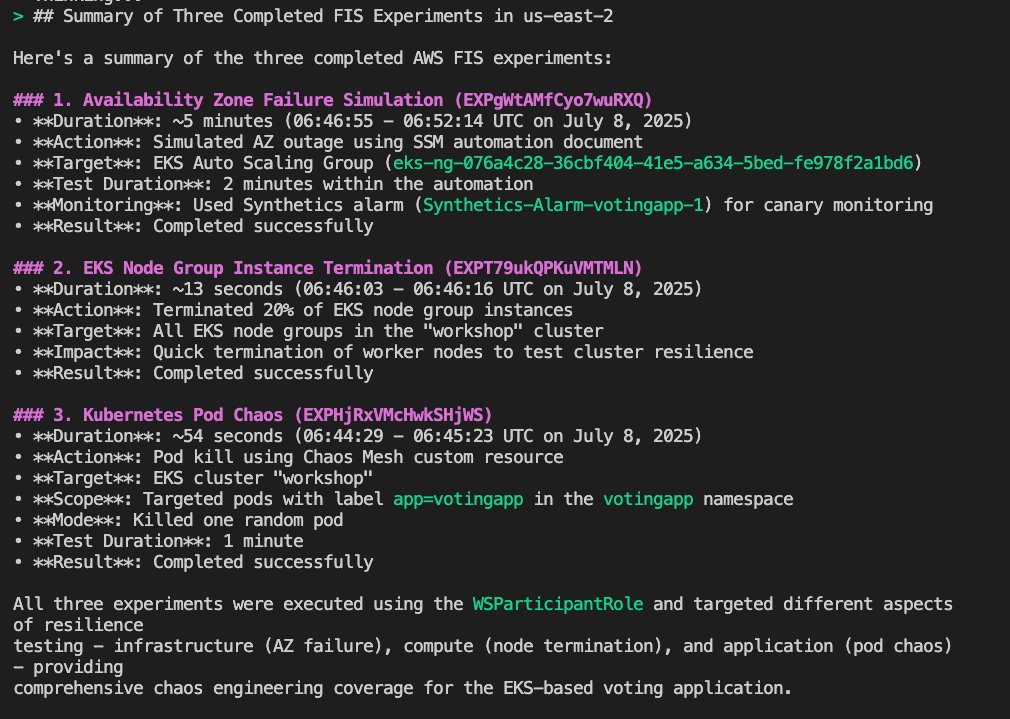Click experiment ID EXPT79ukQPKuVMTMLN

(543, 268)
